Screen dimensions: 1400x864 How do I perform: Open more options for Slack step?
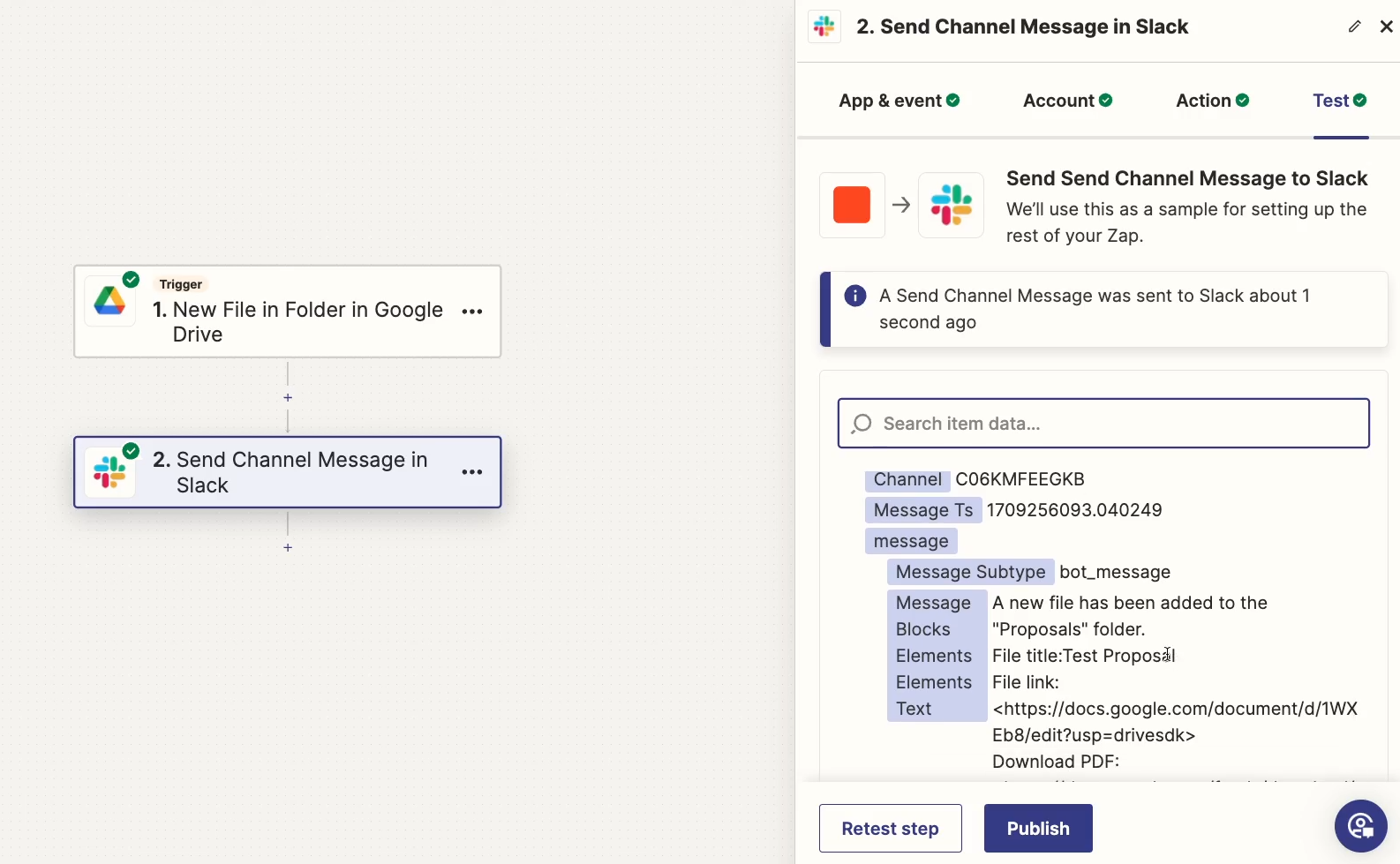tap(472, 472)
